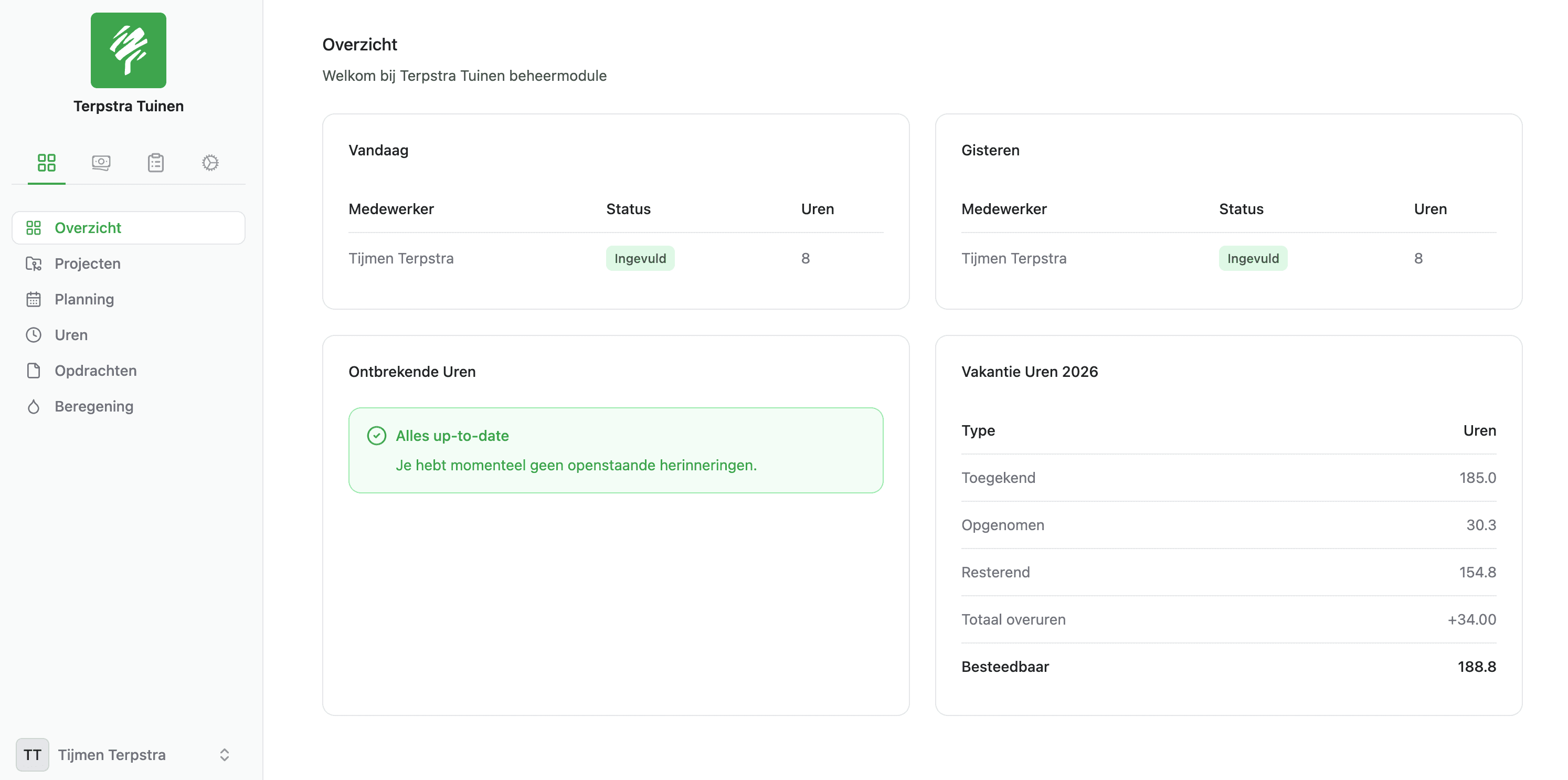The height and width of the screenshot is (780, 1568).
Task: Select the clipboard section icon
Action: pyautogui.click(x=155, y=163)
